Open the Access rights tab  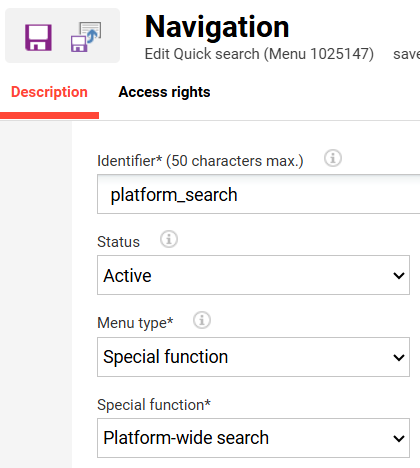pos(164,92)
